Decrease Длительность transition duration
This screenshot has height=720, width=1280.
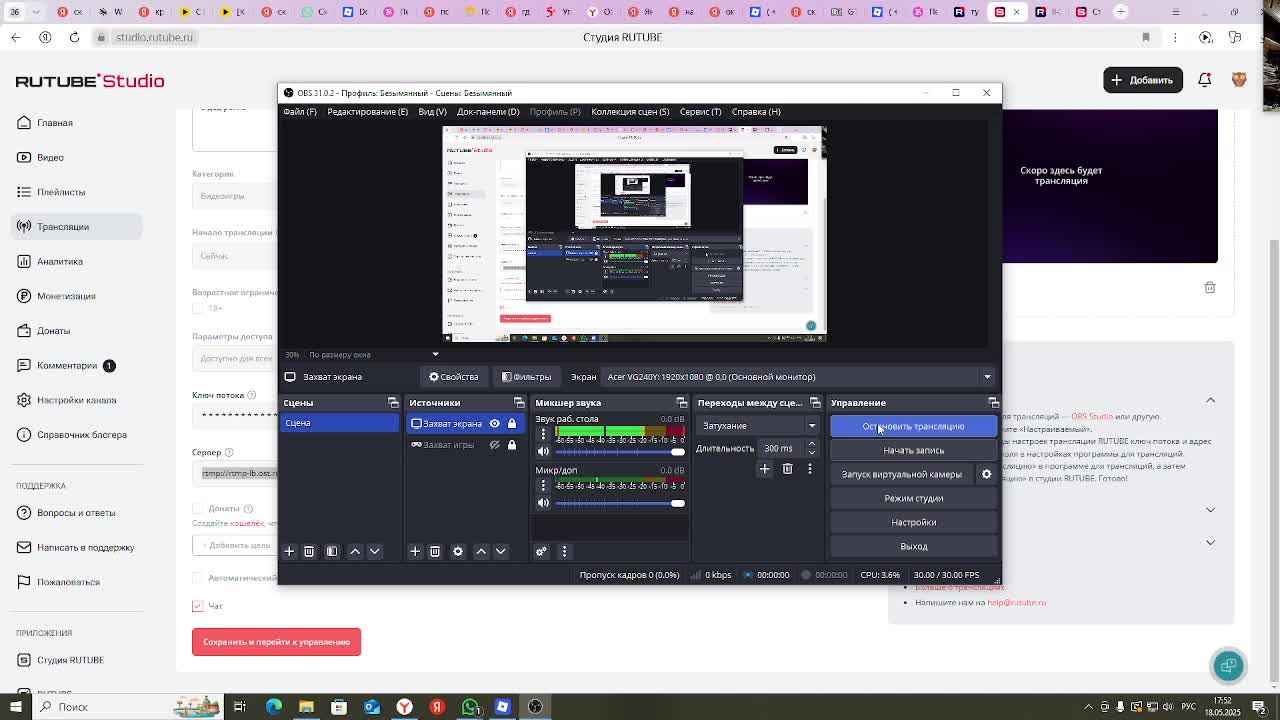pos(811,452)
